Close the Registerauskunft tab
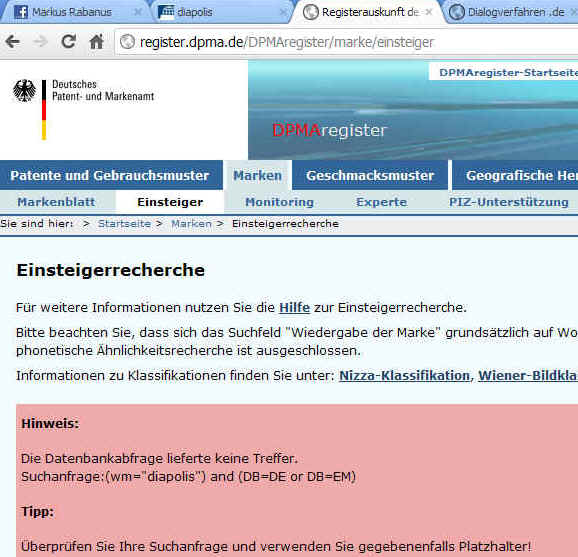The width and height of the screenshot is (578, 557). point(429,12)
